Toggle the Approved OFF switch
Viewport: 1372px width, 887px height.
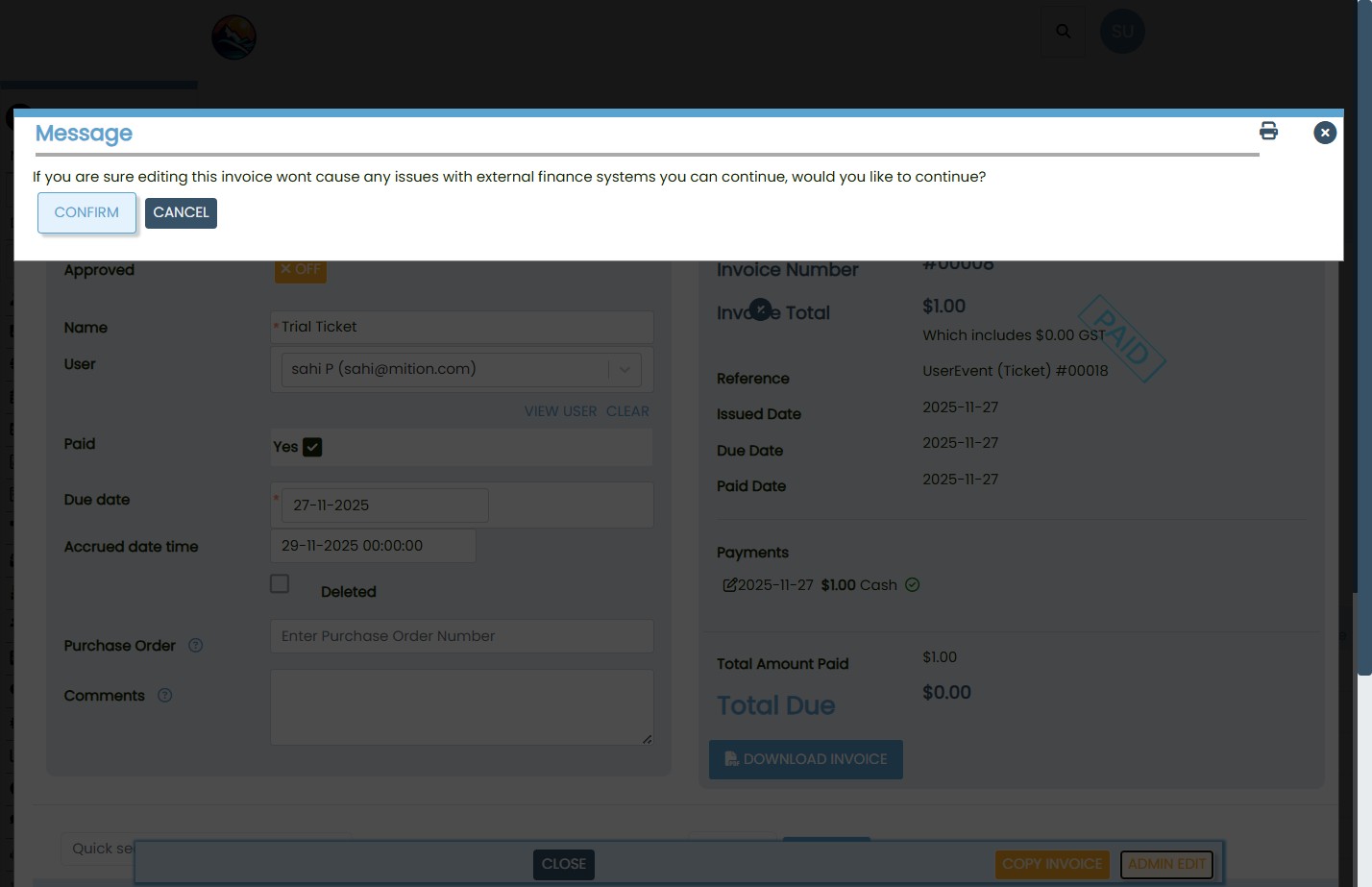[x=301, y=270]
